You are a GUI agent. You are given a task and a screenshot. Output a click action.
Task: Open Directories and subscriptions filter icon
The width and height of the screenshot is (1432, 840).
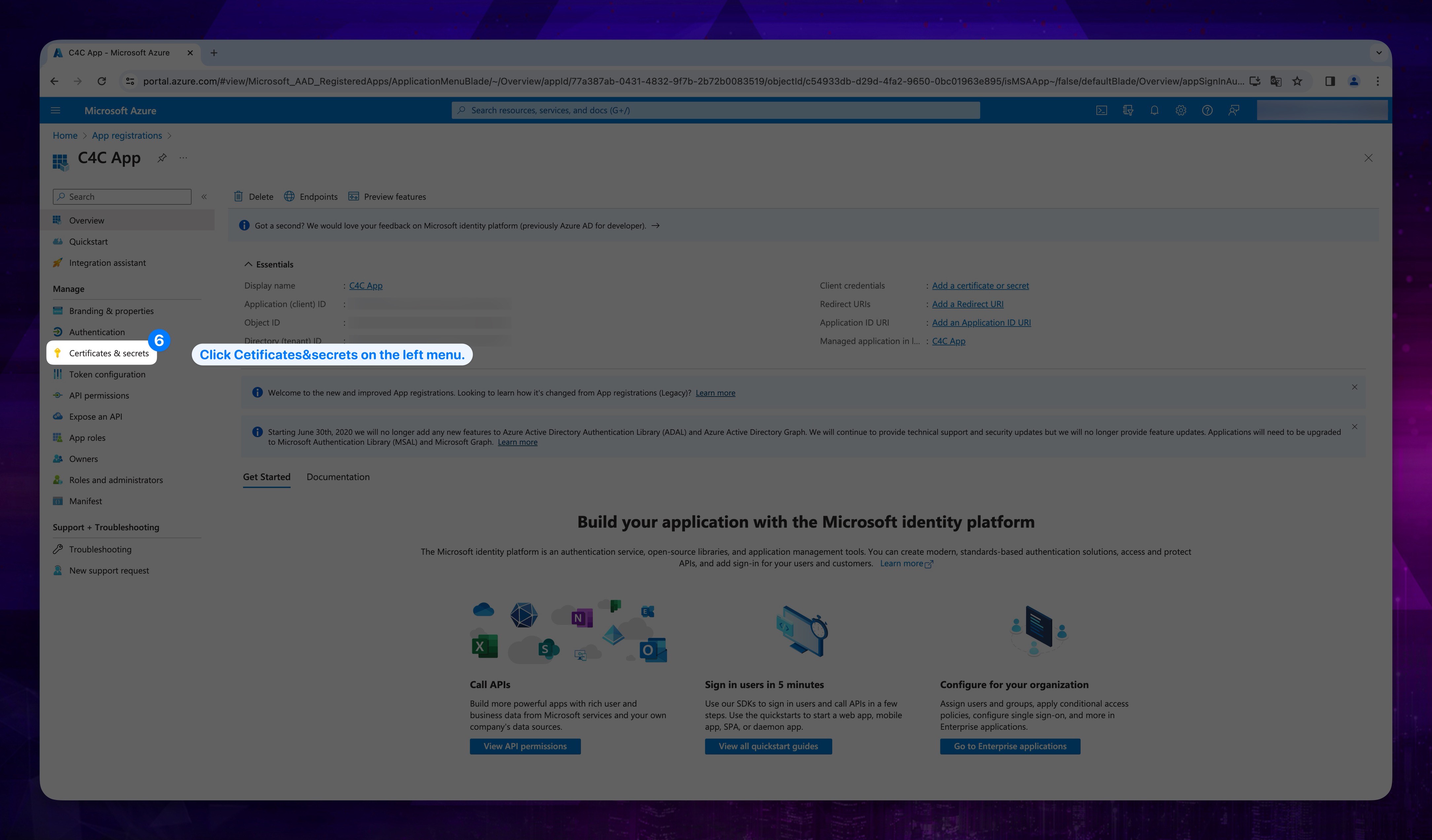[x=1128, y=110]
